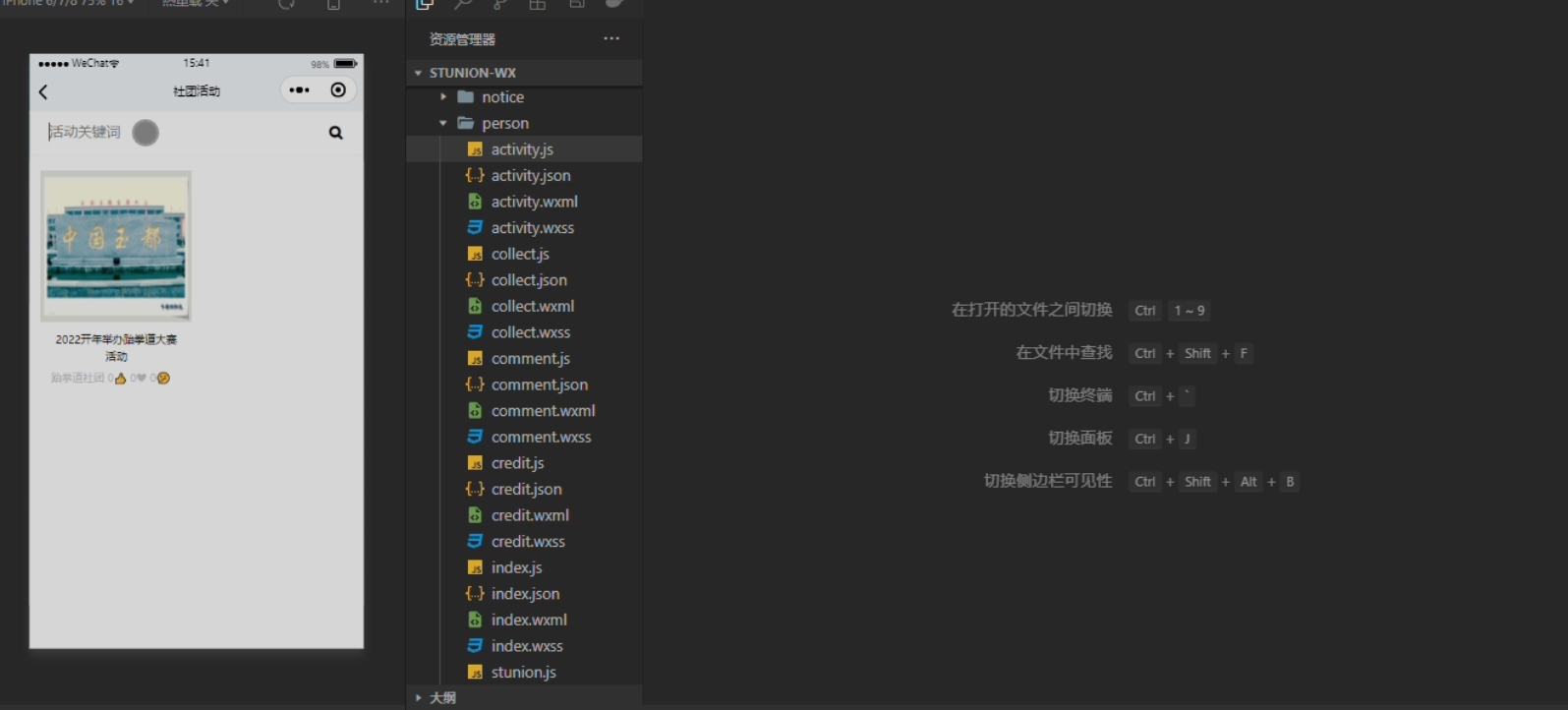Open the 中国玉都 activity thumbnail image
Screen dimensions: 1568x710
pyautogui.click(x=116, y=246)
